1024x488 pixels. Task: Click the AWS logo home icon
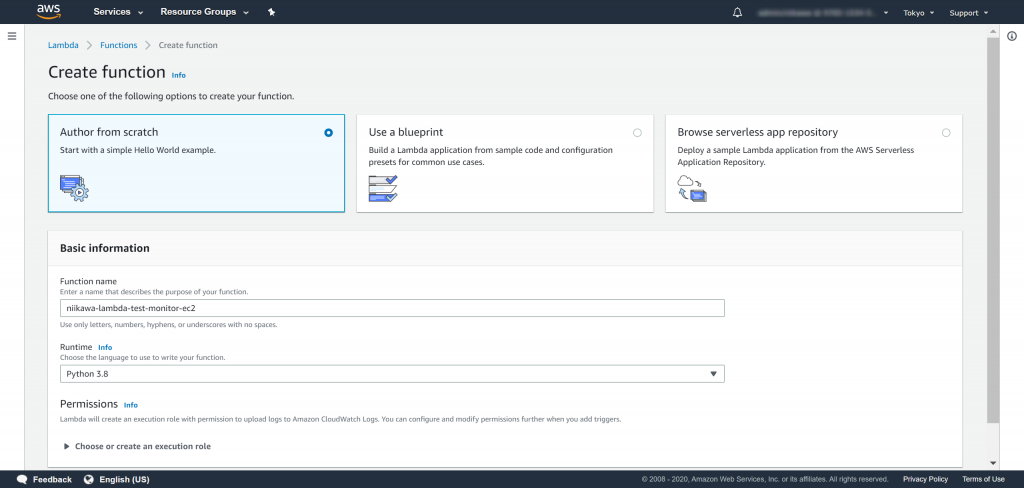[49, 11]
